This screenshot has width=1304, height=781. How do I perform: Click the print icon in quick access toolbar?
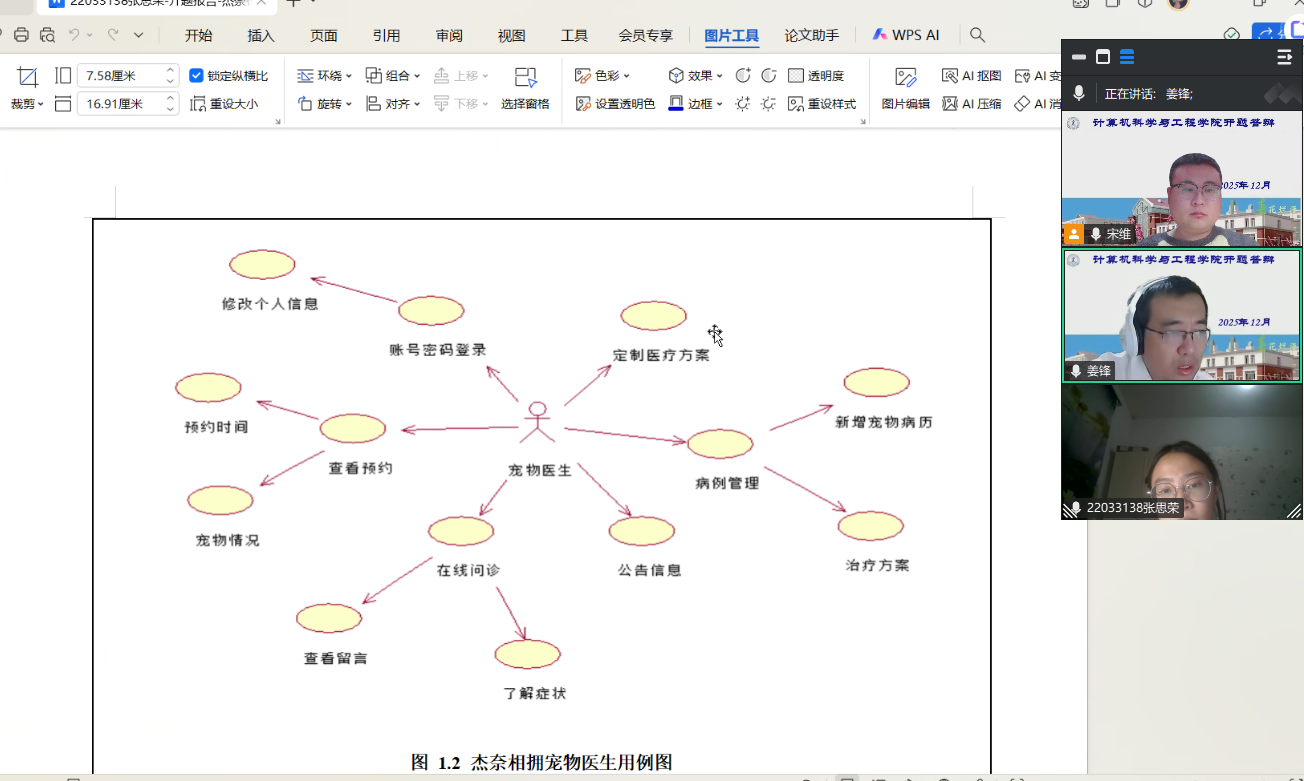pos(21,35)
